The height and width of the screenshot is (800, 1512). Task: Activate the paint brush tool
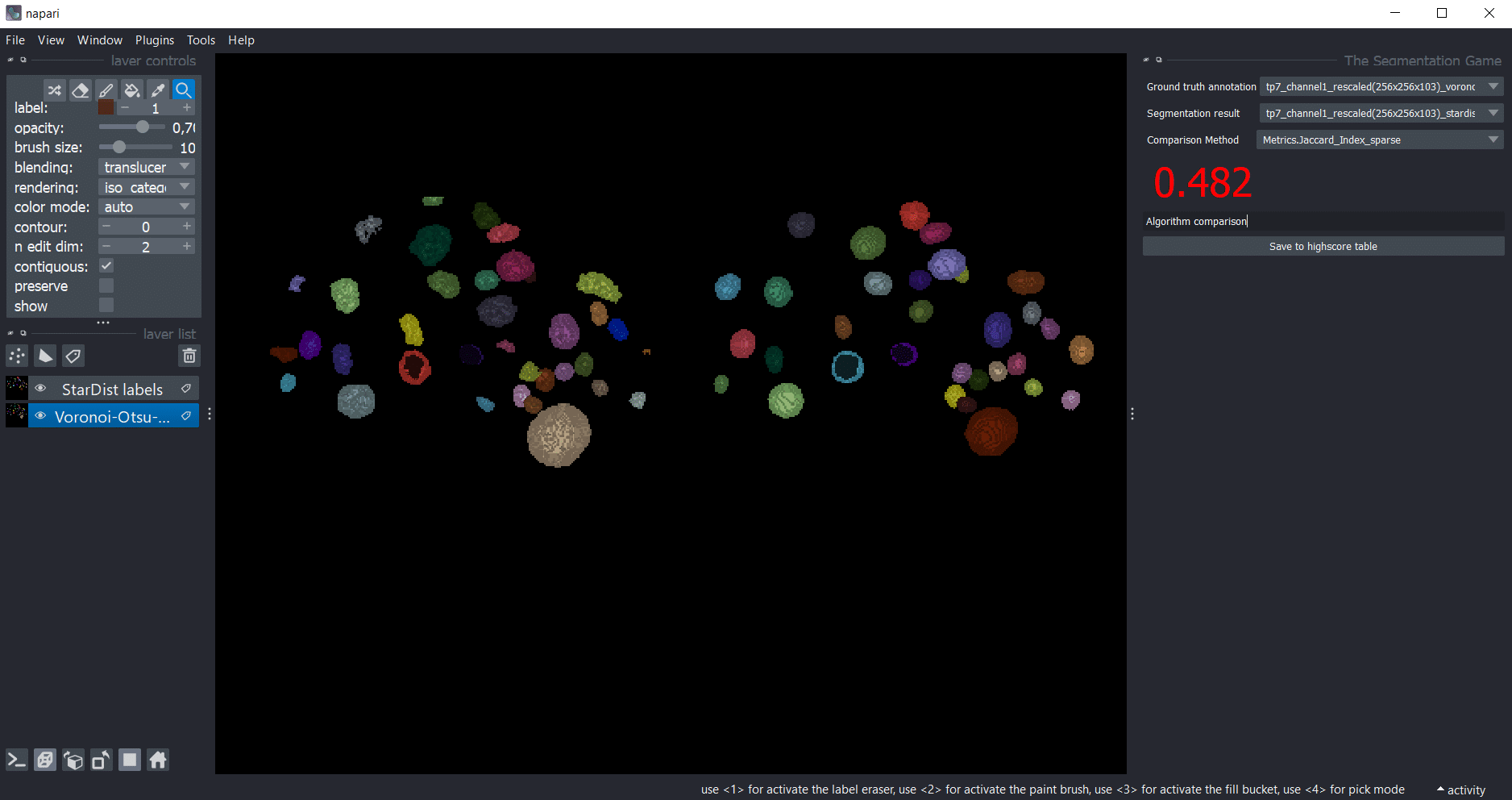click(x=106, y=90)
